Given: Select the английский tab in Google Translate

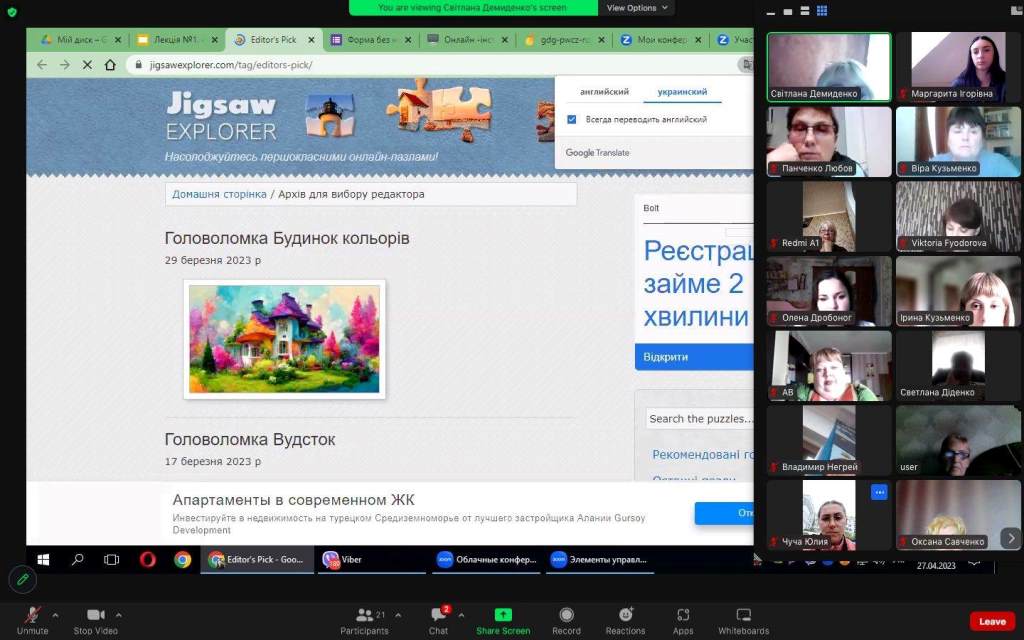Looking at the screenshot, I should 605,92.
